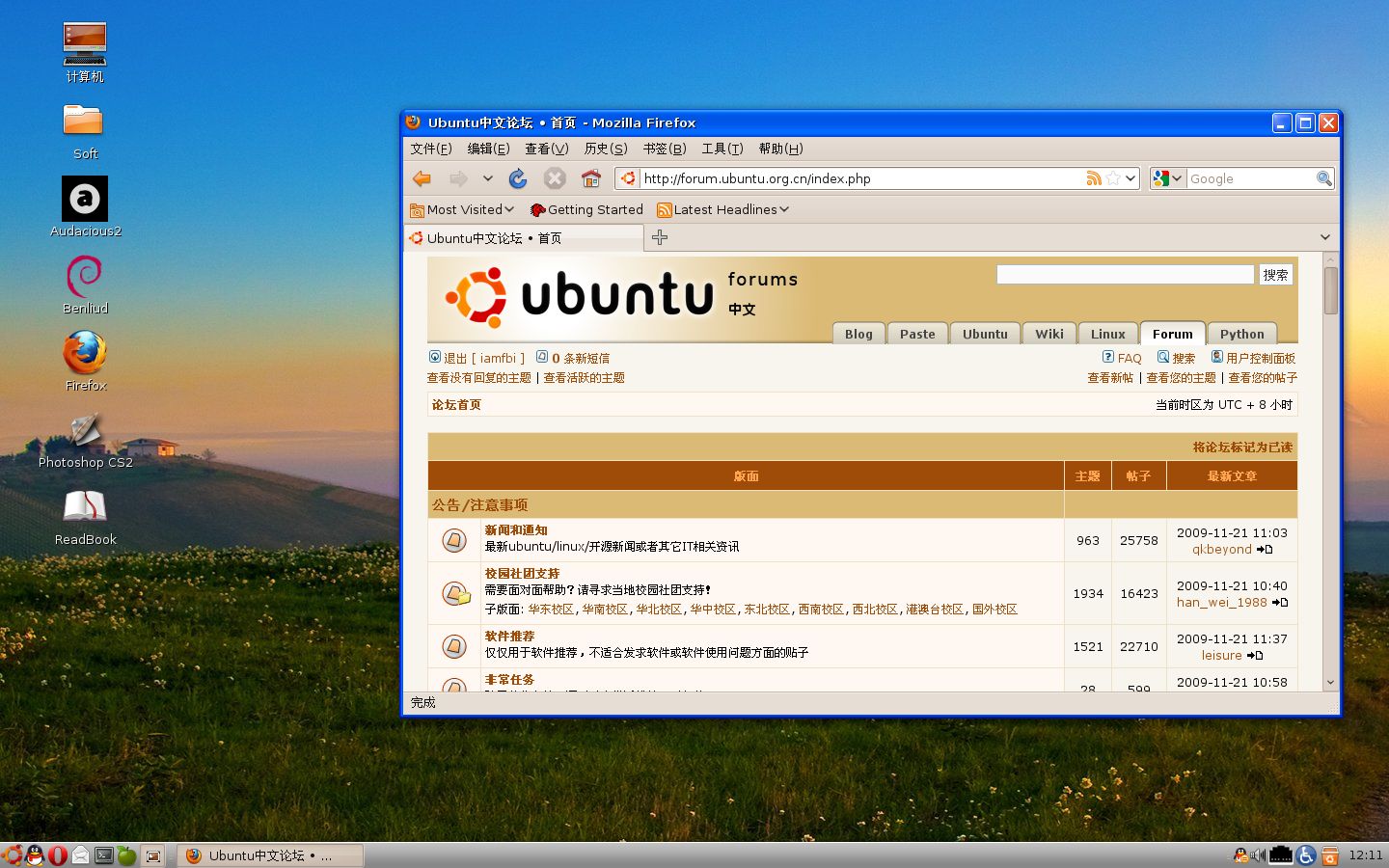1389x868 pixels.
Task: Open the recent pages history dropdown arrow
Action: click(488, 178)
